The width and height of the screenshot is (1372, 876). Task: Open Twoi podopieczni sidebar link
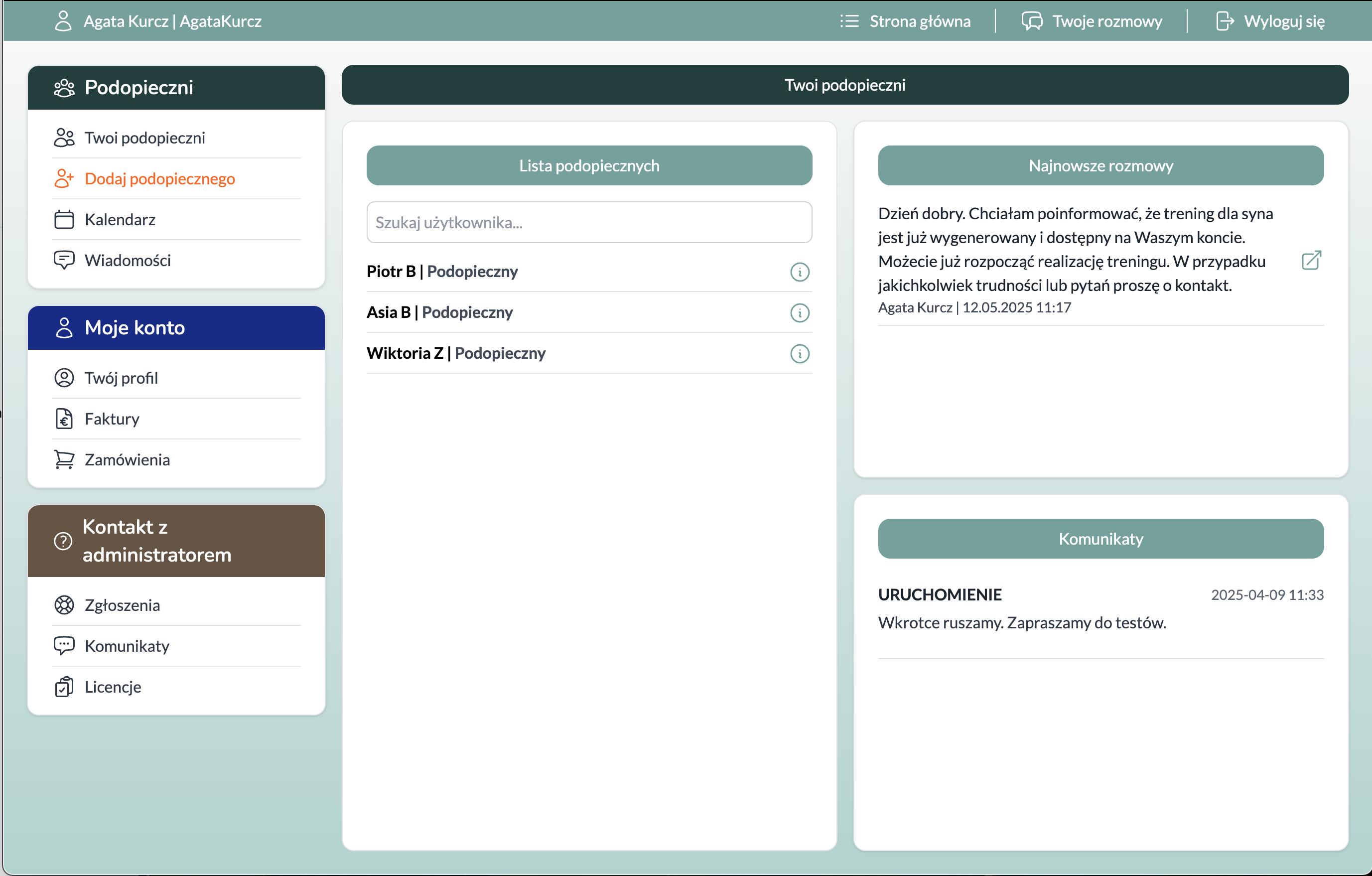coord(144,138)
